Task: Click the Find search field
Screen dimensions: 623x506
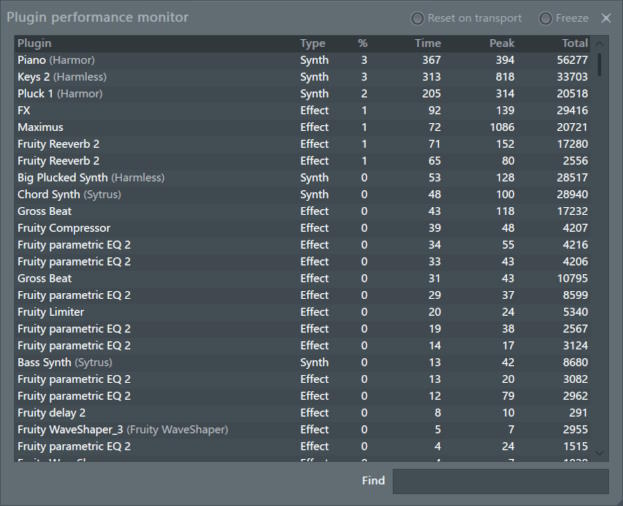Action: tap(500, 481)
